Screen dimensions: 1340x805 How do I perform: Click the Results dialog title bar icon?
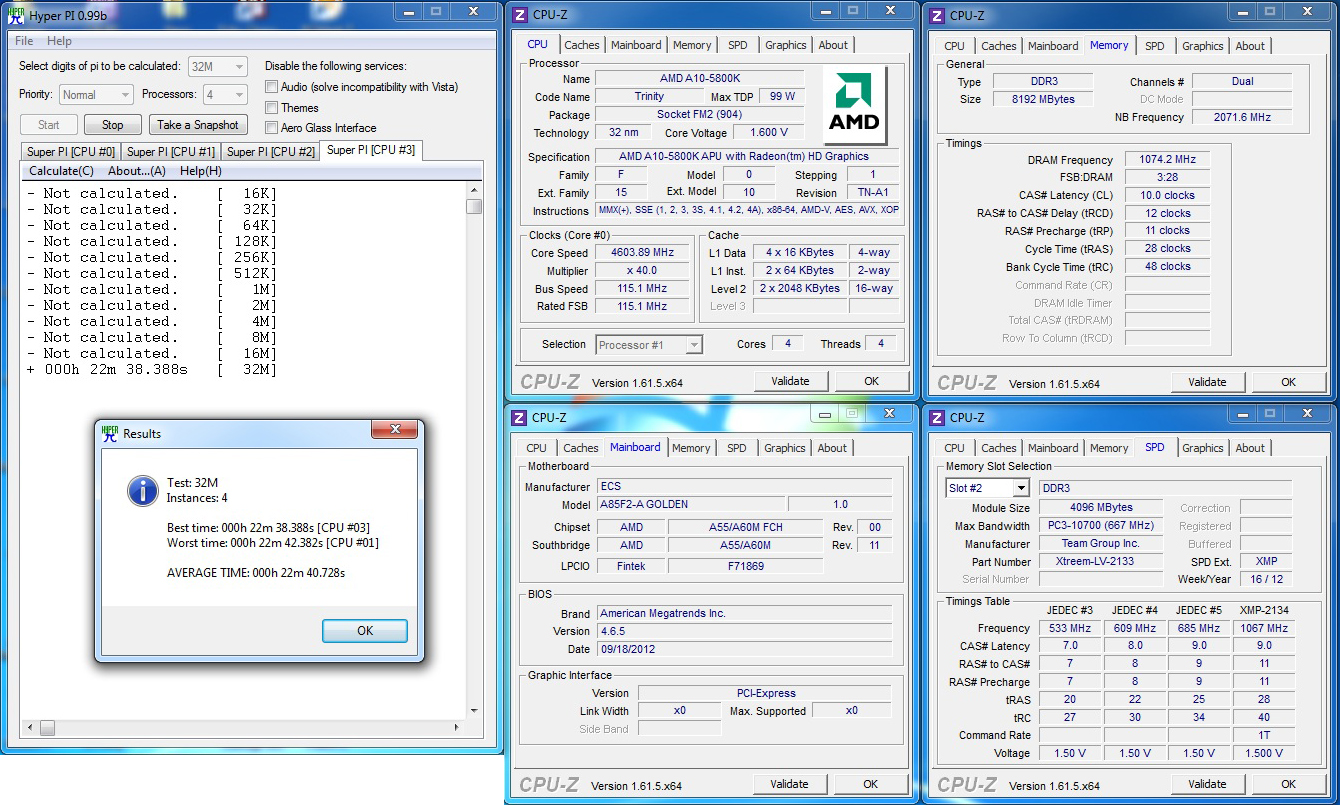coord(110,432)
